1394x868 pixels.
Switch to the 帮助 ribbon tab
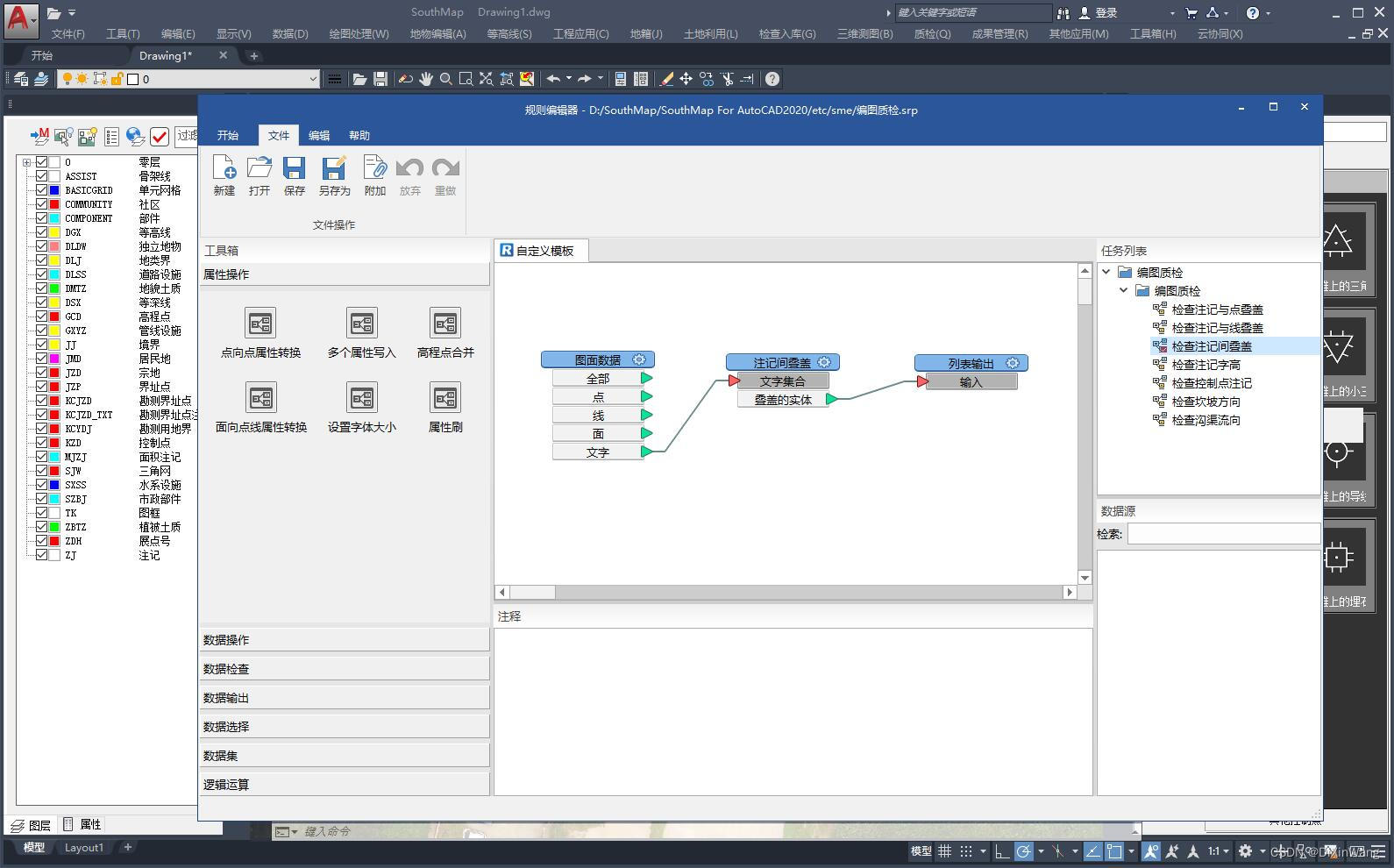point(359,135)
